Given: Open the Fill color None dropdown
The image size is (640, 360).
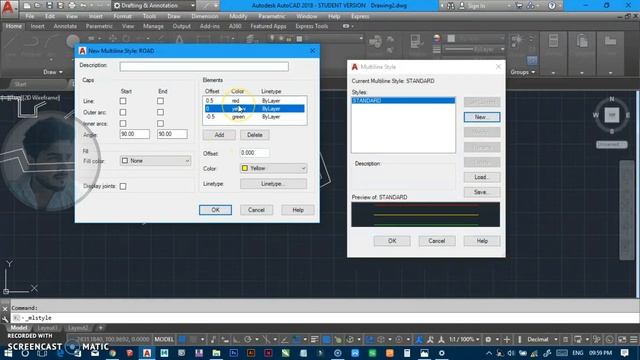Looking at the screenshot, I should (x=156, y=161).
